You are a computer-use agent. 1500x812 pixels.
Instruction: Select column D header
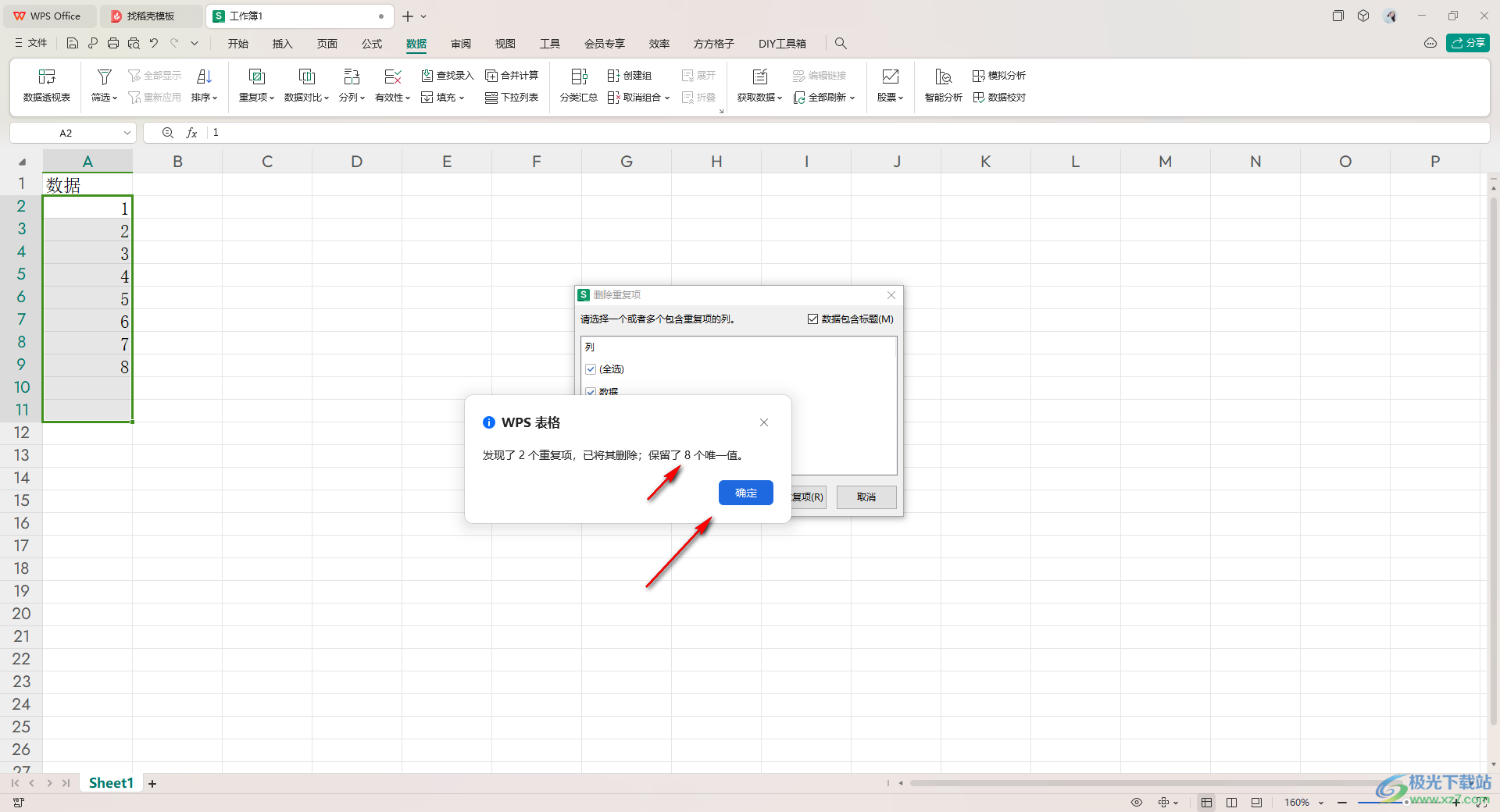click(357, 162)
